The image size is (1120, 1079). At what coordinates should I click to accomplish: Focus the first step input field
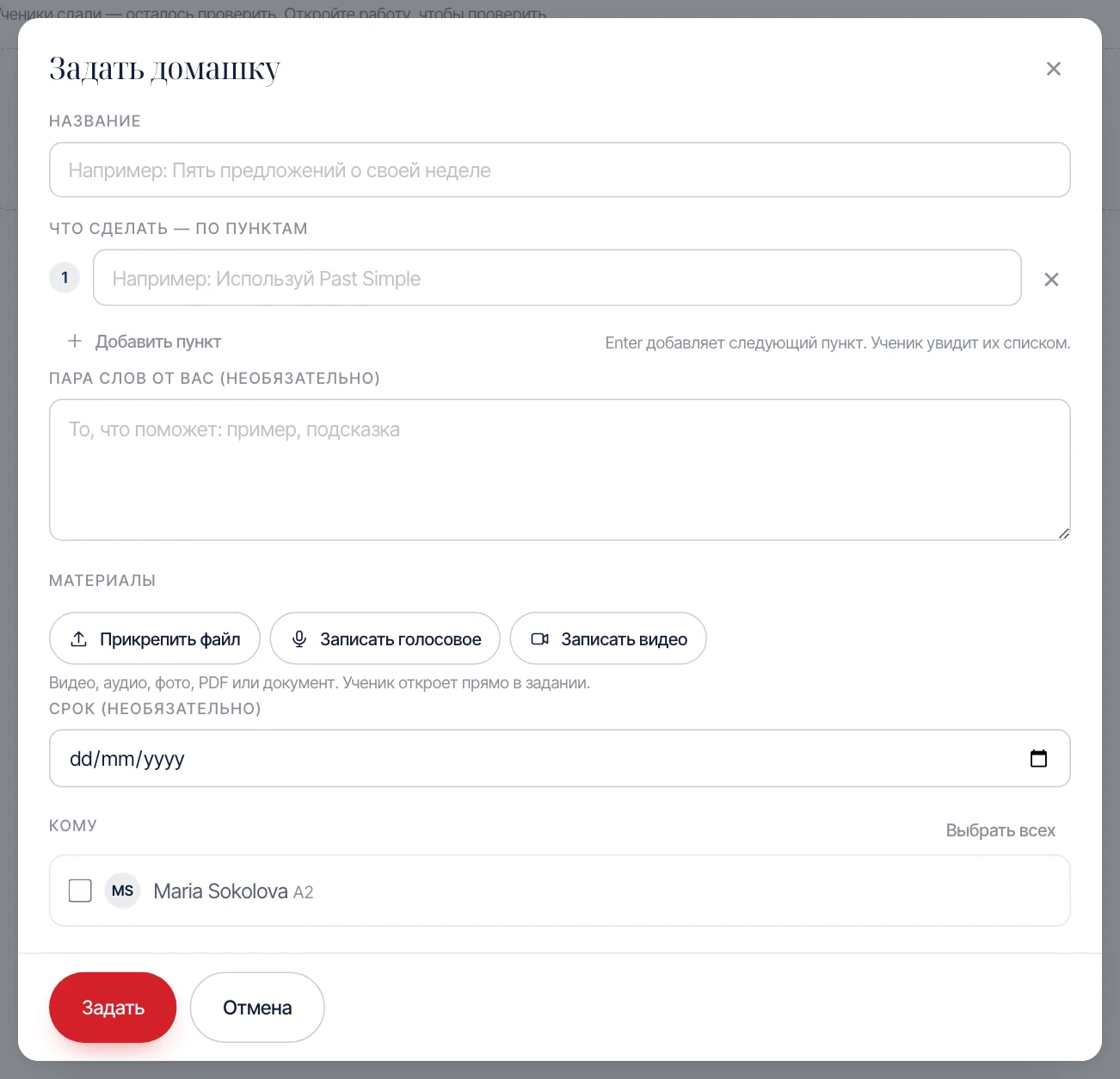(557, 278)
